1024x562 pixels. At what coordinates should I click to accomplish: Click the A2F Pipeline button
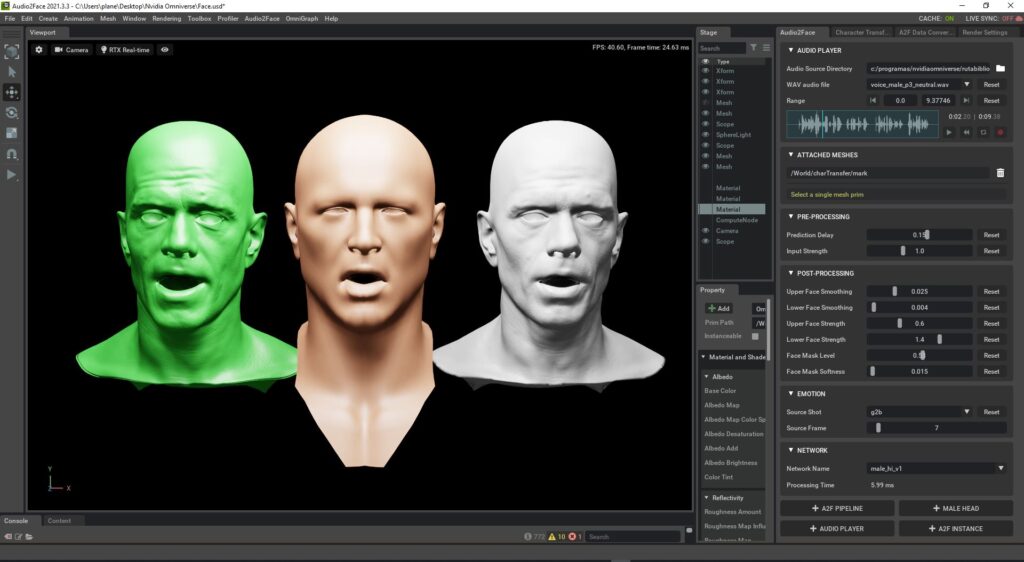[x=836, y=509]
